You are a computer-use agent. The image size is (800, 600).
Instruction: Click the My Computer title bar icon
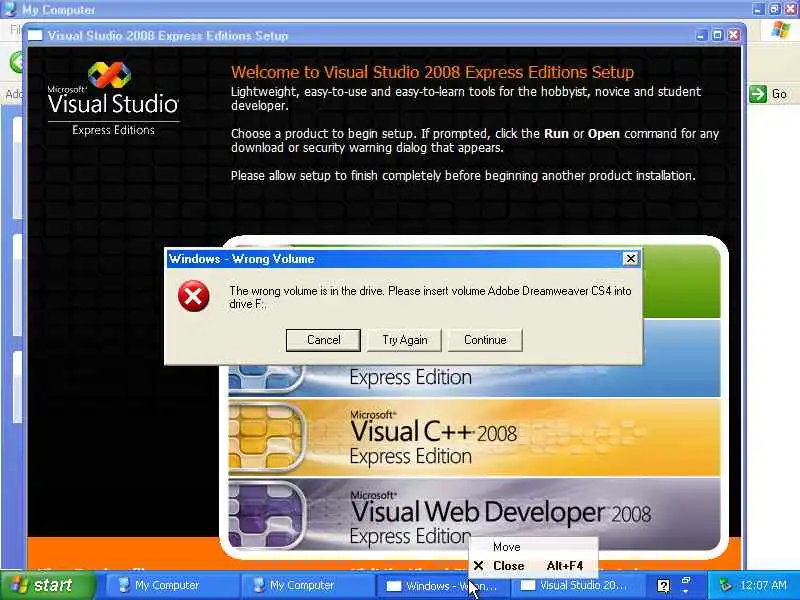[10, 9]
